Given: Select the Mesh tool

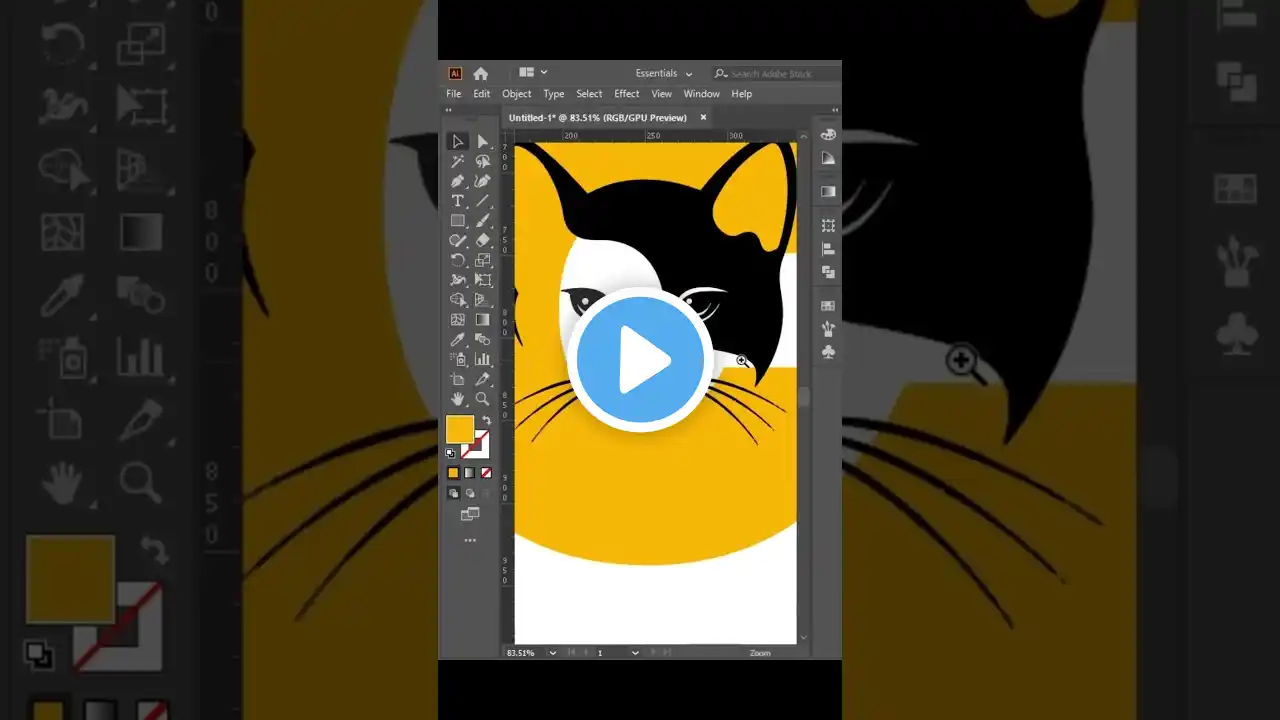Looking at the screenshot, I should pyautogui.click(x=458, y=320).
